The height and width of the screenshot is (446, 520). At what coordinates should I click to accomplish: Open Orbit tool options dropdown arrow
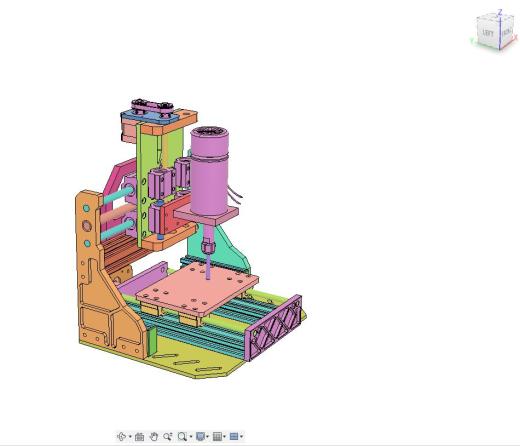click(130, 436)
